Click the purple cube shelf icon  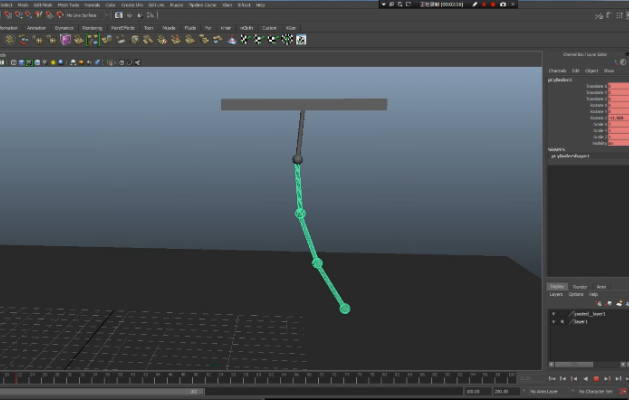(65, 39)
